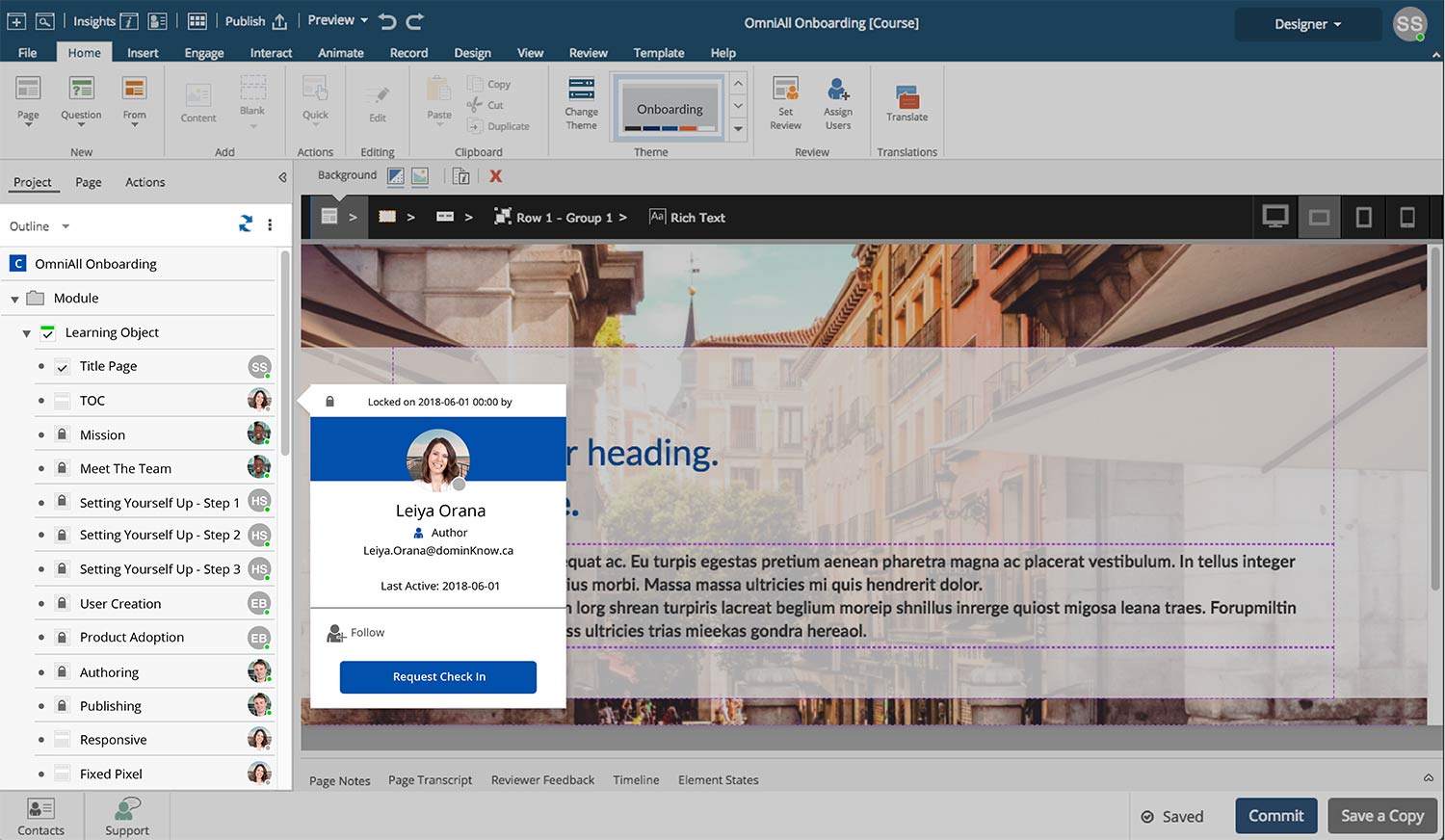
Task: Open the Insights panel
Action: click(93, 19)
